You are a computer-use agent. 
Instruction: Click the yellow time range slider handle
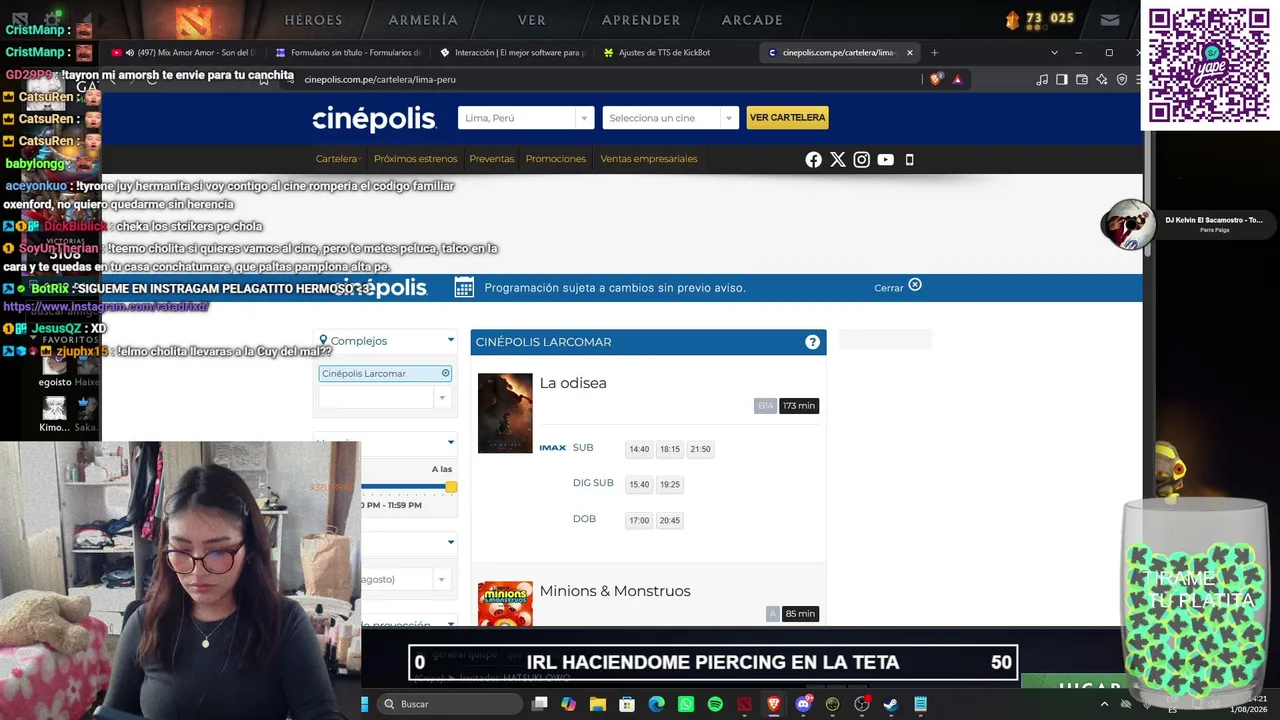tap(451, 487)
